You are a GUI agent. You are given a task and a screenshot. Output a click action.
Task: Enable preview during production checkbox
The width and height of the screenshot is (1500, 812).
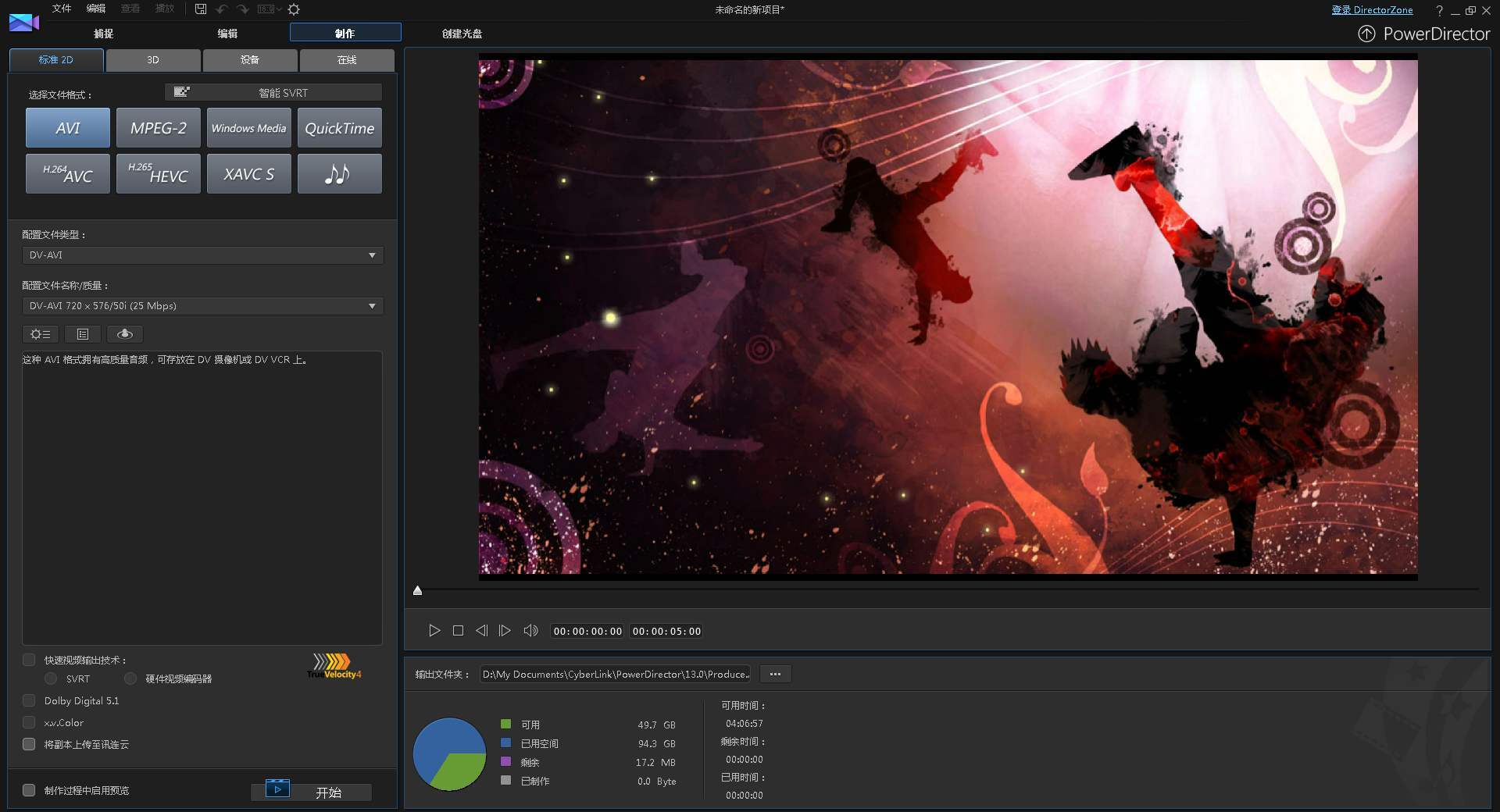point(29,790)
